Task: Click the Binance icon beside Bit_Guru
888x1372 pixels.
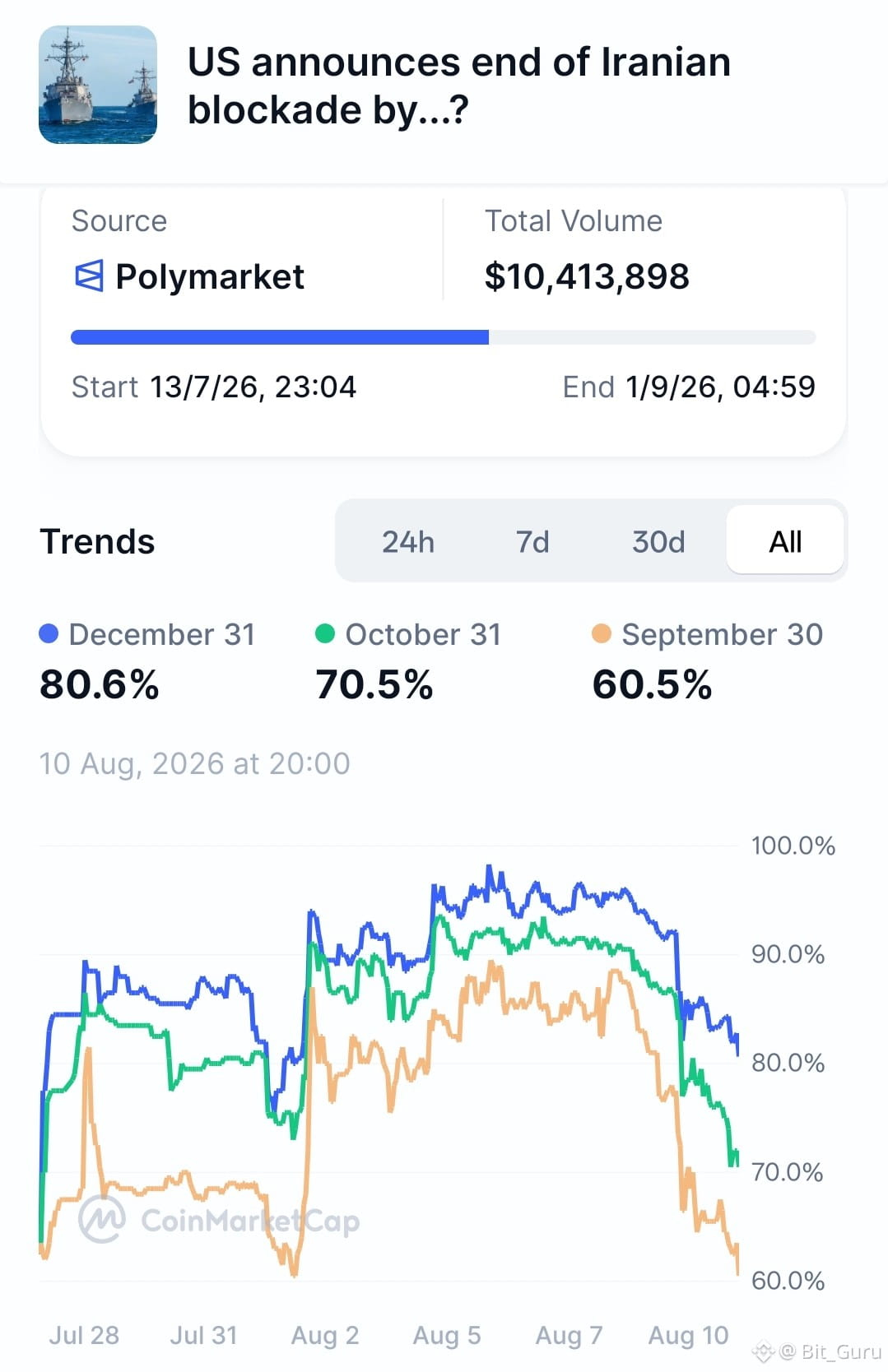Action: pyautogui.click(x=764, y=1351)
